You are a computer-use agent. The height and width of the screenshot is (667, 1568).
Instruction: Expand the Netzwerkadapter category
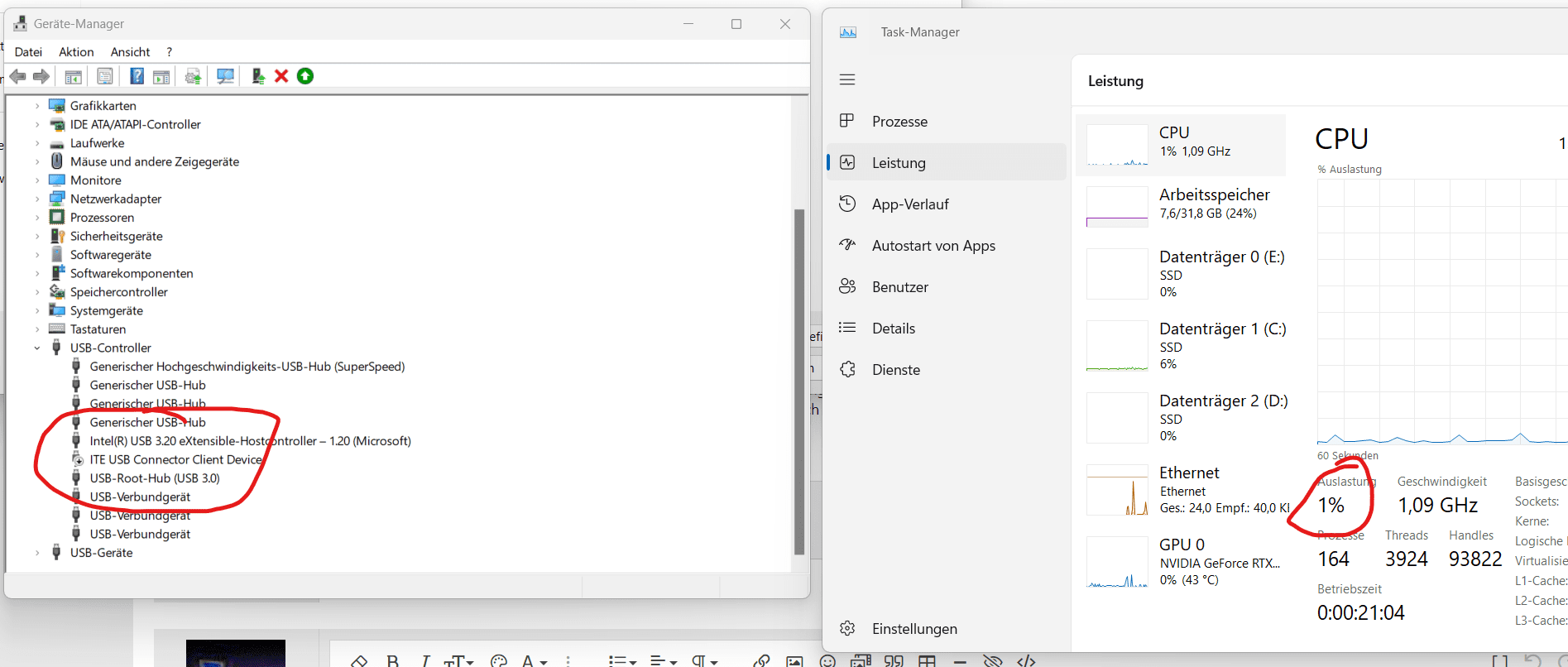(37, 199)
